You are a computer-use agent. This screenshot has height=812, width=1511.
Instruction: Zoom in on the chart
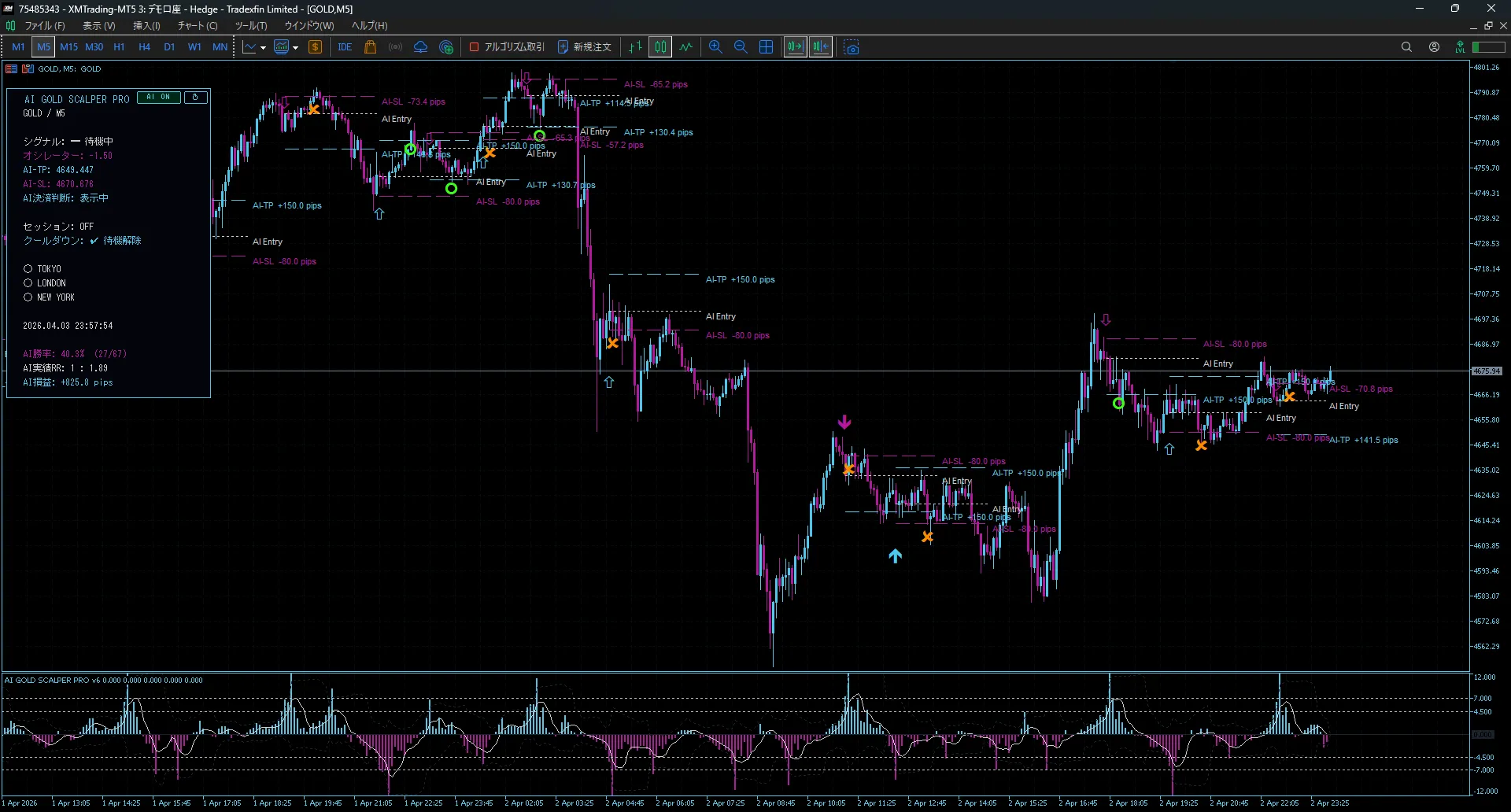(x=715, y=47)
